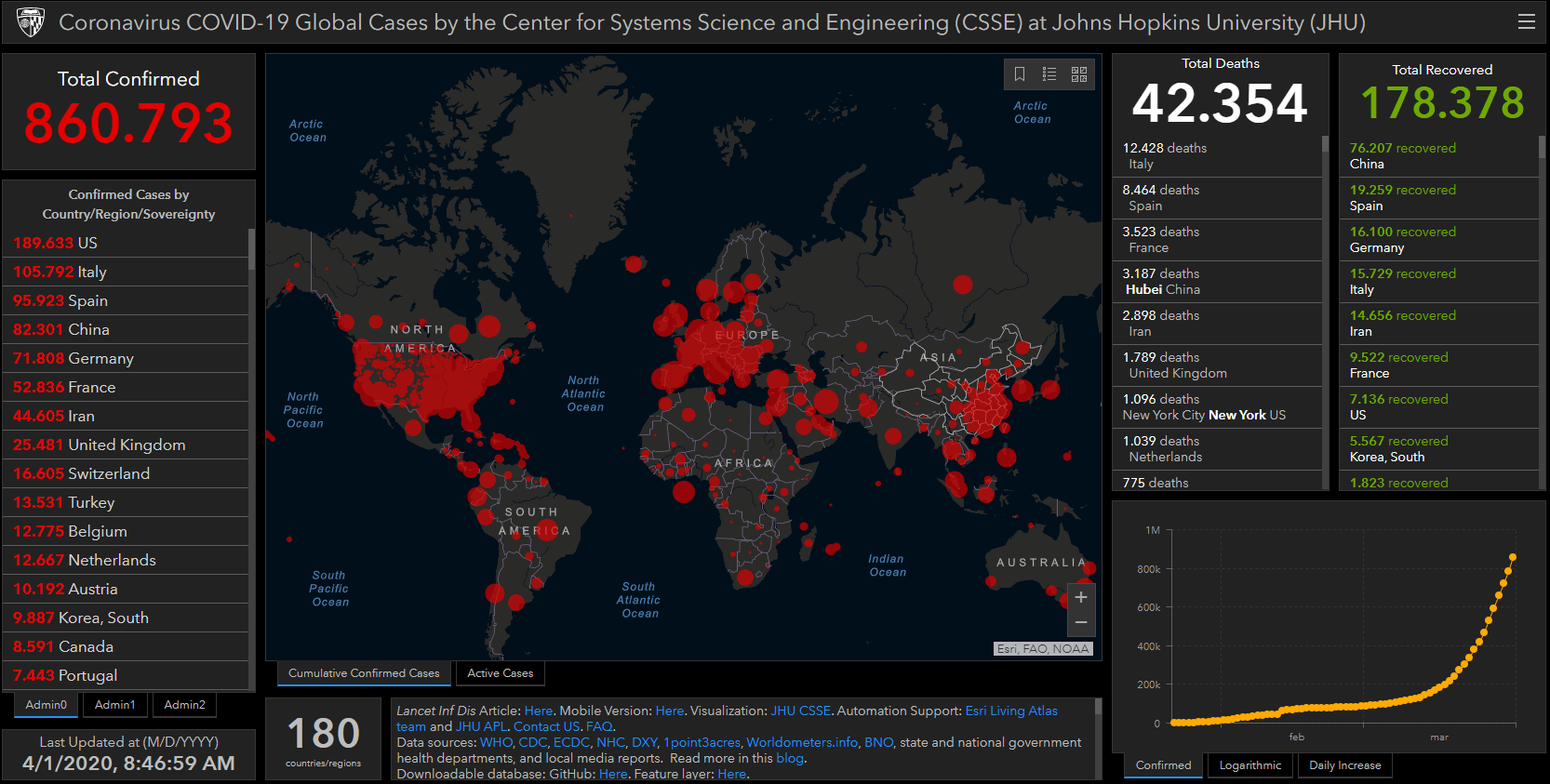Image resolution: width=1550 pixels, height=784 pixels.
Task: Open Esri Living Atlas team link
Action: pyautogui.click(x=1011, y=711)
